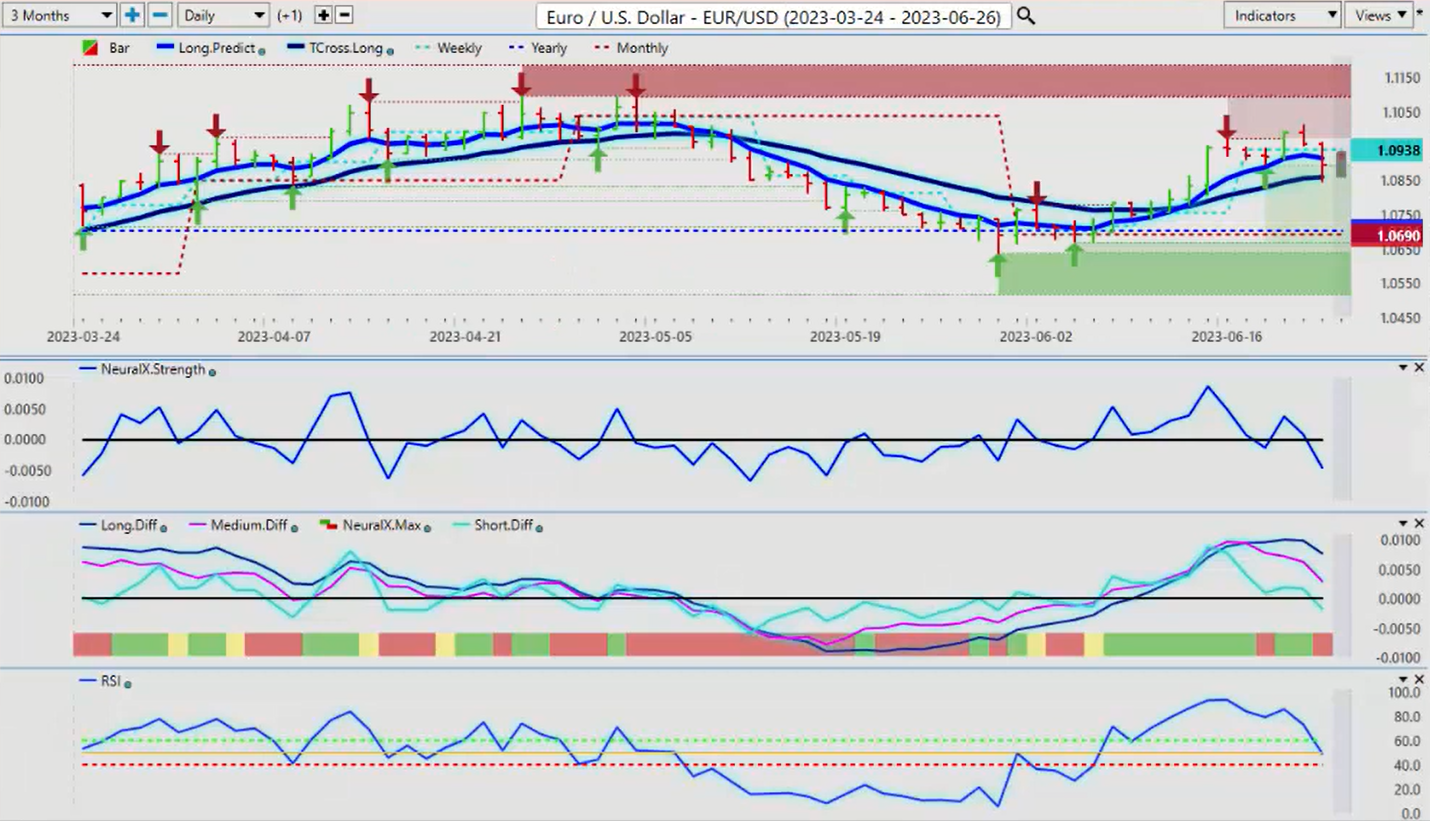Collapse the RSI panel arrow
Image resolution: width=1430 pixels, height=821 pixels.
coord(1404,680)
